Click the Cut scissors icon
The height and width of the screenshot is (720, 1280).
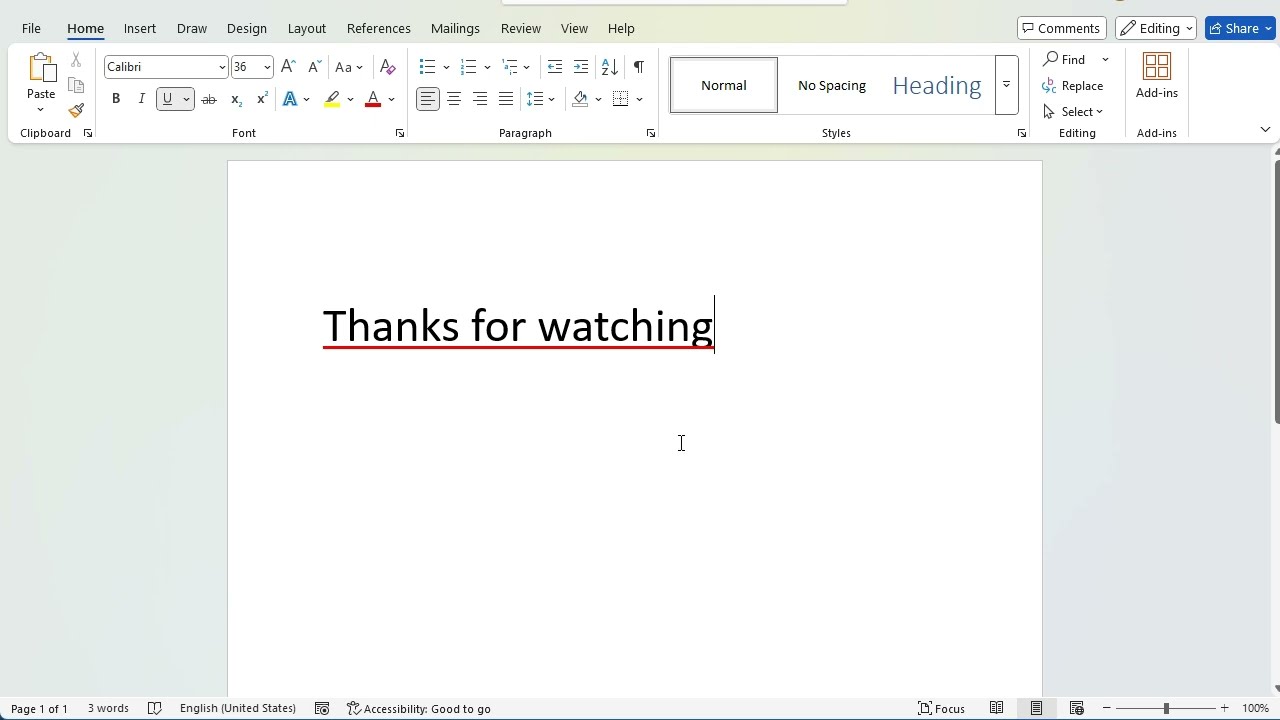tap(76, 61)
